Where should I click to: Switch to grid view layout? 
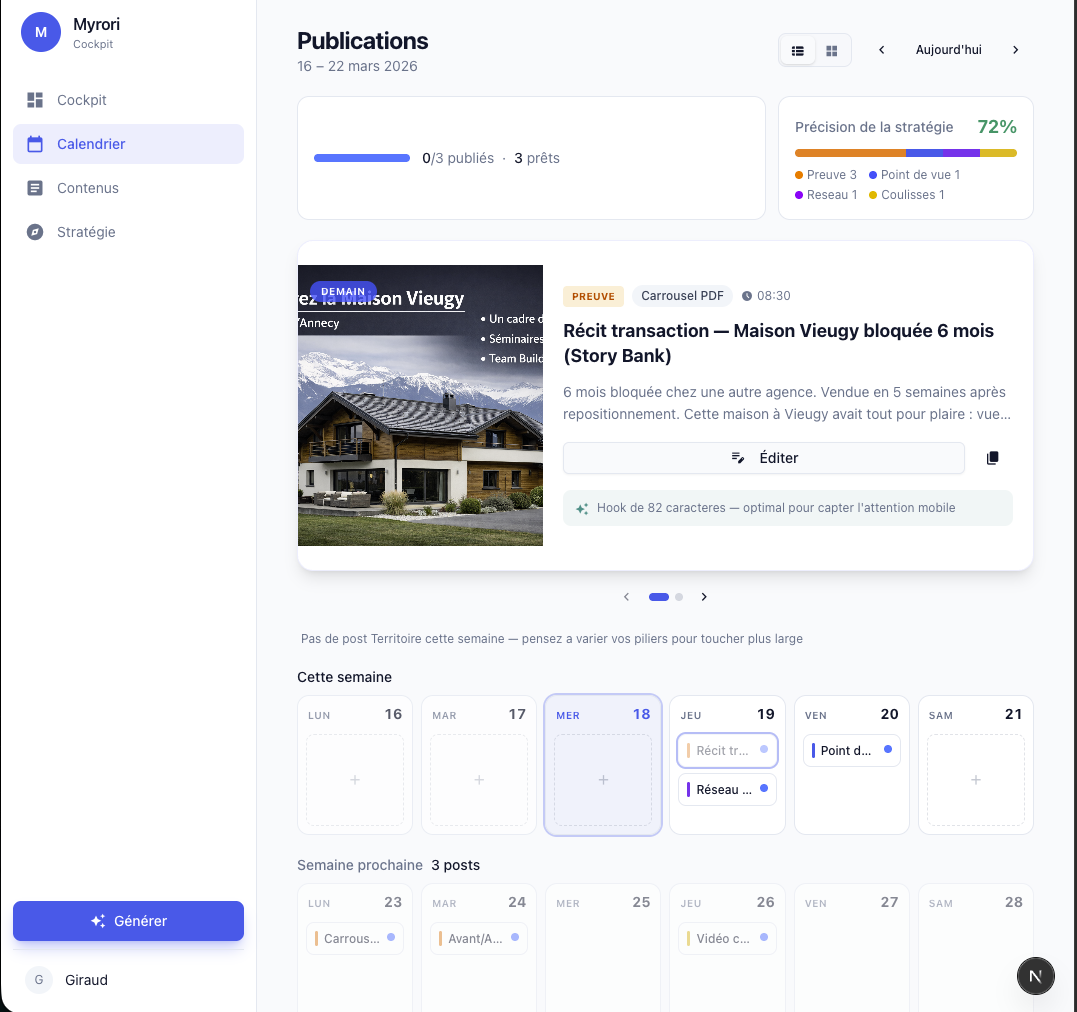[x=831, y=51]
